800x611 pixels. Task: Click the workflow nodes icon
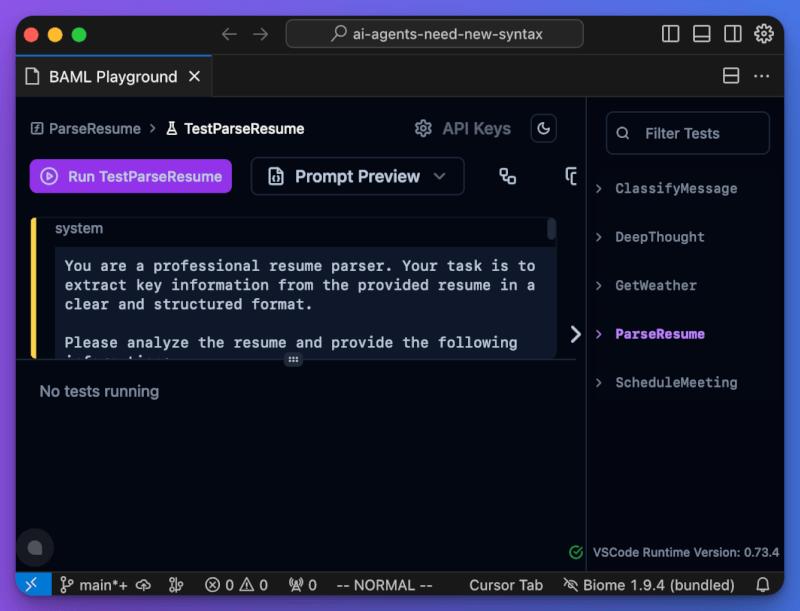pos(507,176)
